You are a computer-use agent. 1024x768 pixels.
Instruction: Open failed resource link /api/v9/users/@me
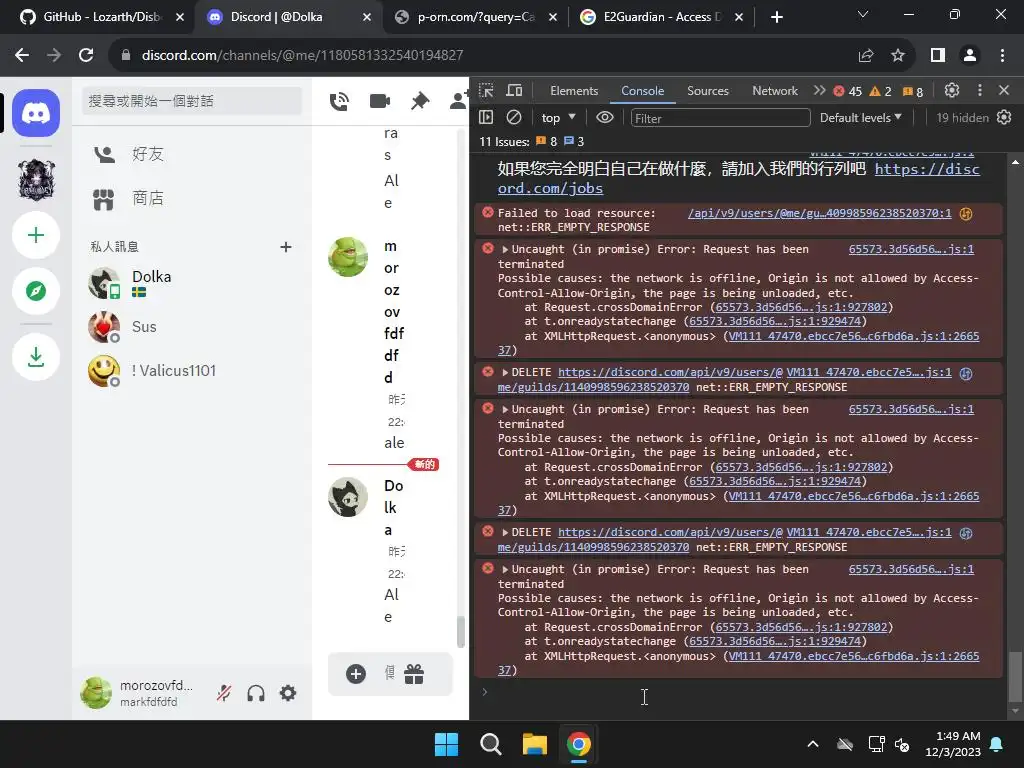pyautogui.click(x=820, y=213)
